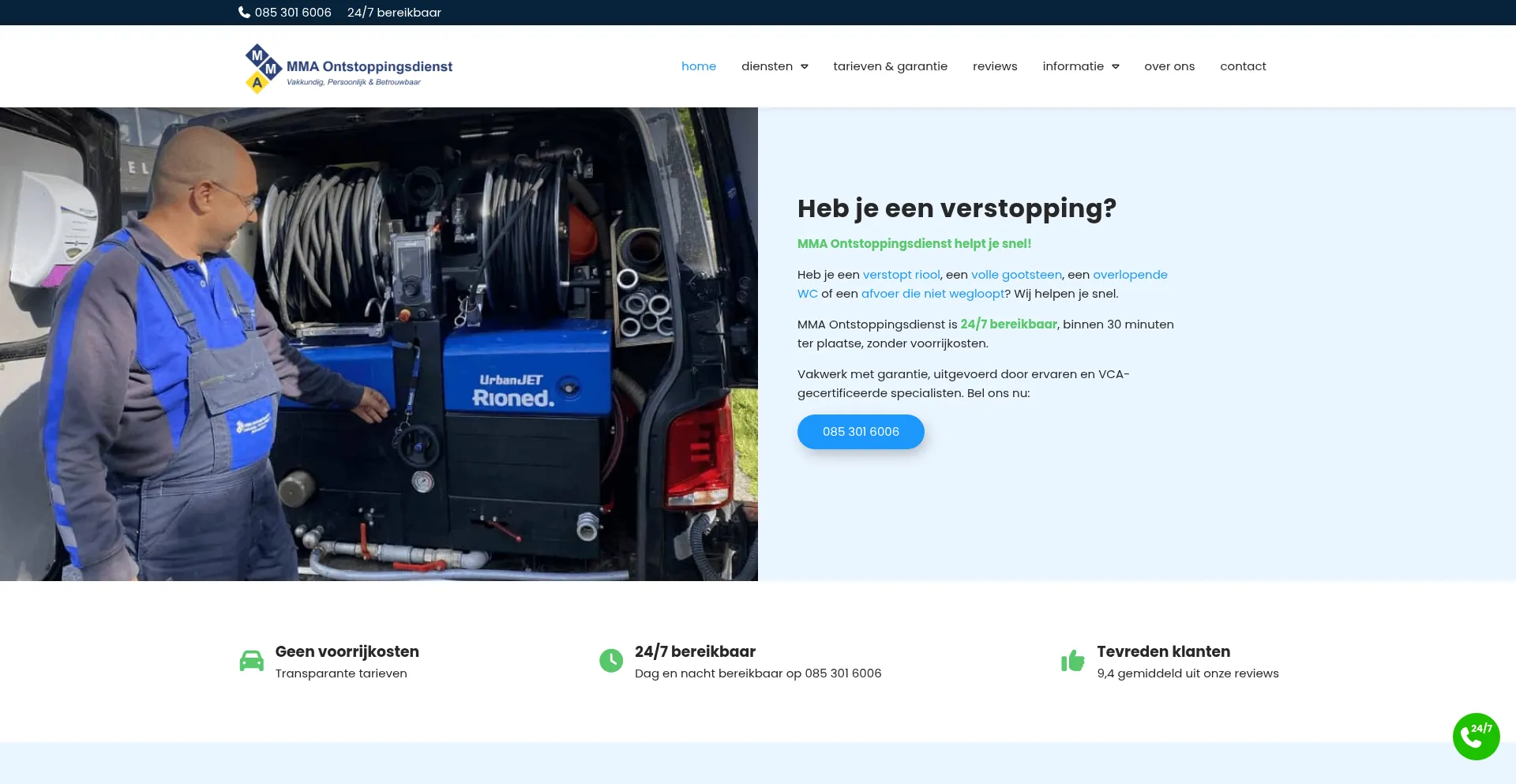Go to the over ons page
This screenshot has height=784, width=1516.
1169,66
